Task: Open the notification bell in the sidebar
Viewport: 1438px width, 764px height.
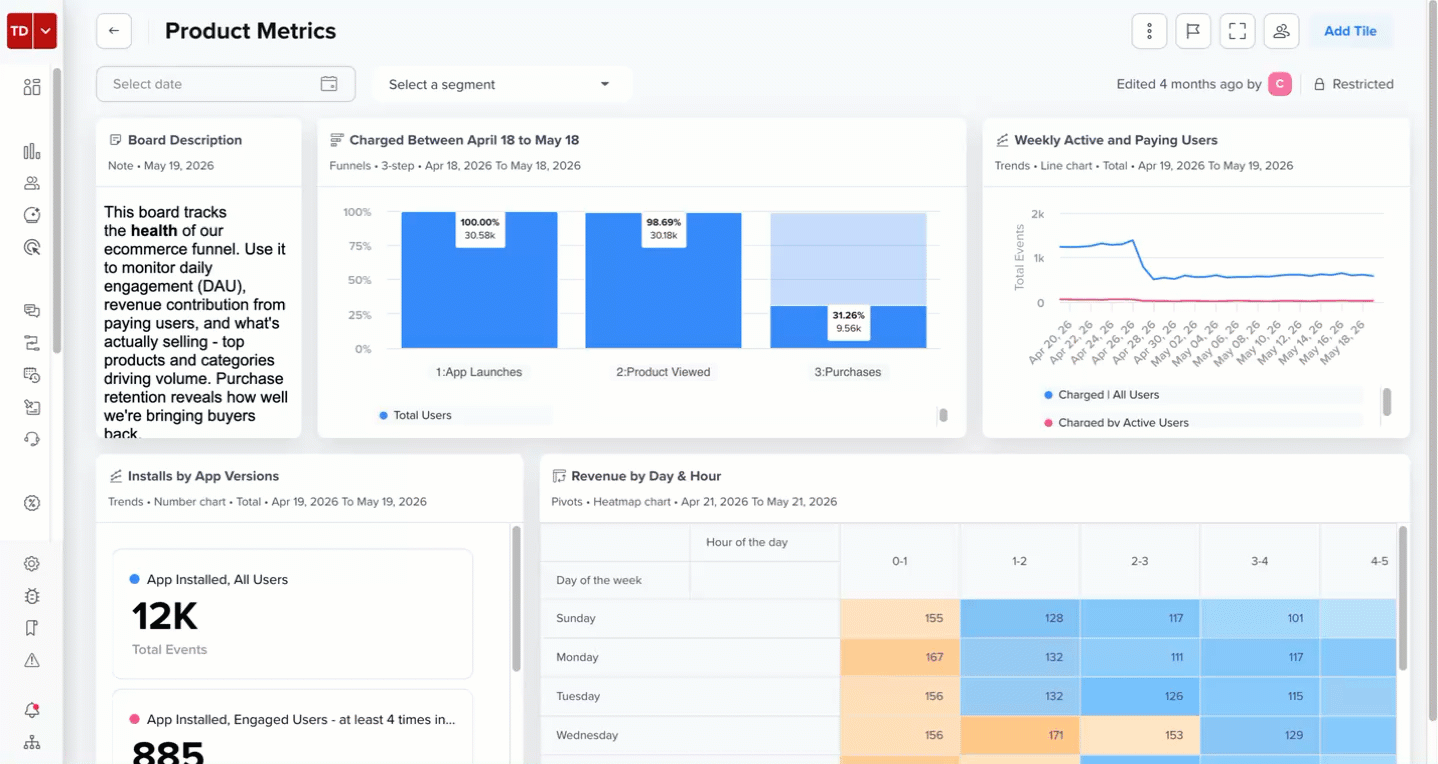Action: (32, 710)
